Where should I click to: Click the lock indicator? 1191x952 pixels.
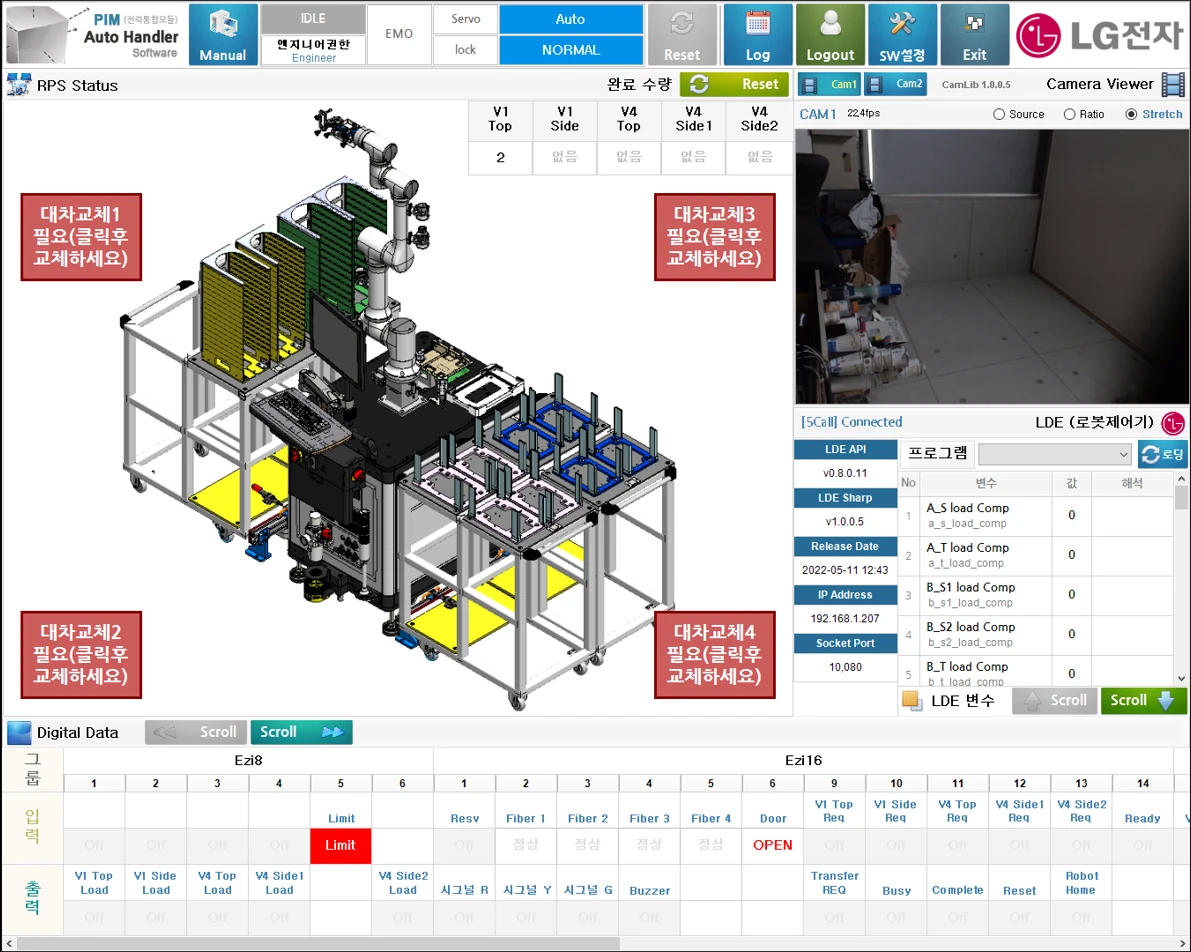(465, 50)
